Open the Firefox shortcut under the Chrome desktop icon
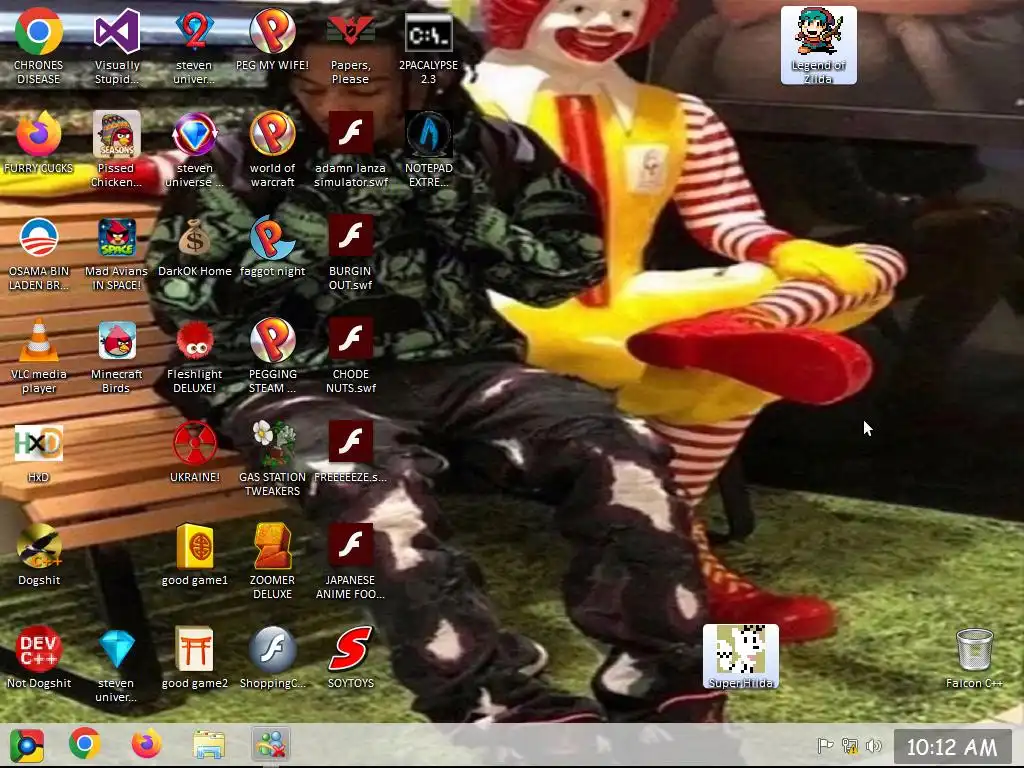The width and height of the screenshot is (1024, 768). (x=39, y=142)
